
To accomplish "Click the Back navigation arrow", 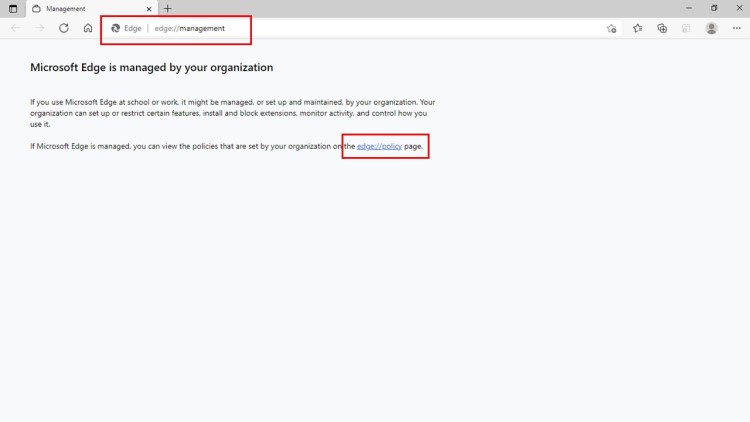I will pyautogui.click(x=15, y=28).
